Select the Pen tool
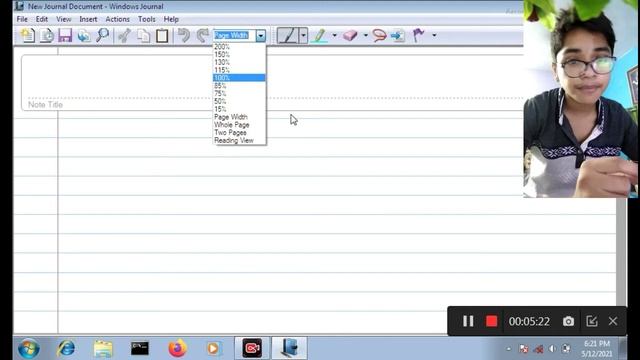Viewport: 640px width, 360px height. click(288, 36)
